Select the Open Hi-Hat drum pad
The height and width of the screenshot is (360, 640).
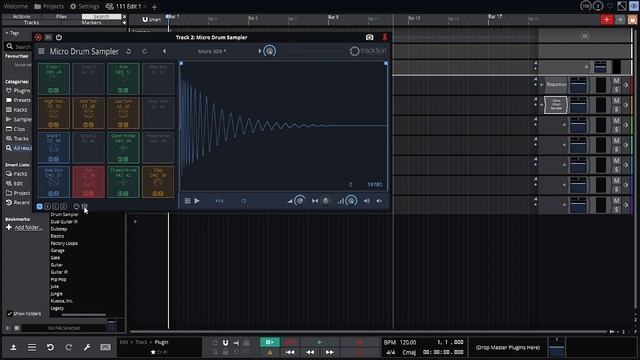(123, 147)
